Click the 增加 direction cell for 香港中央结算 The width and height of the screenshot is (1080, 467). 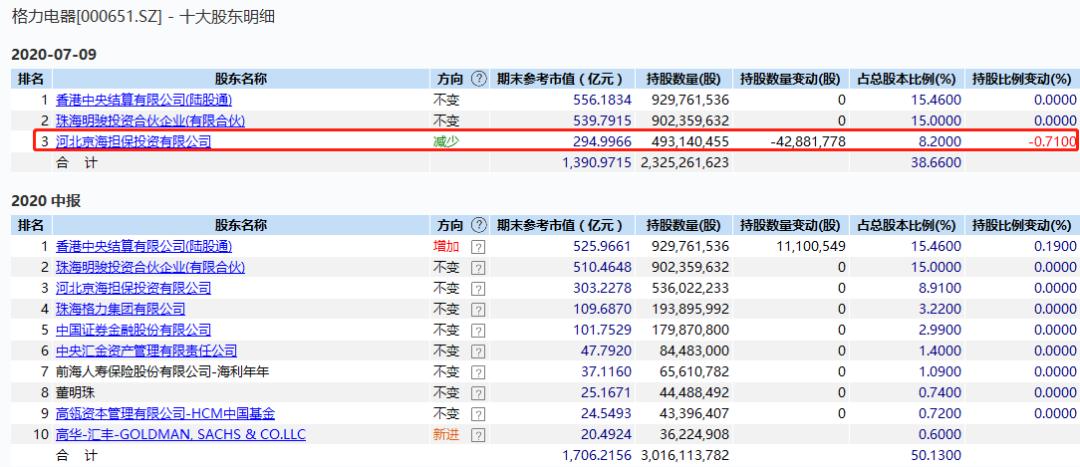click(x=445, y=246)
